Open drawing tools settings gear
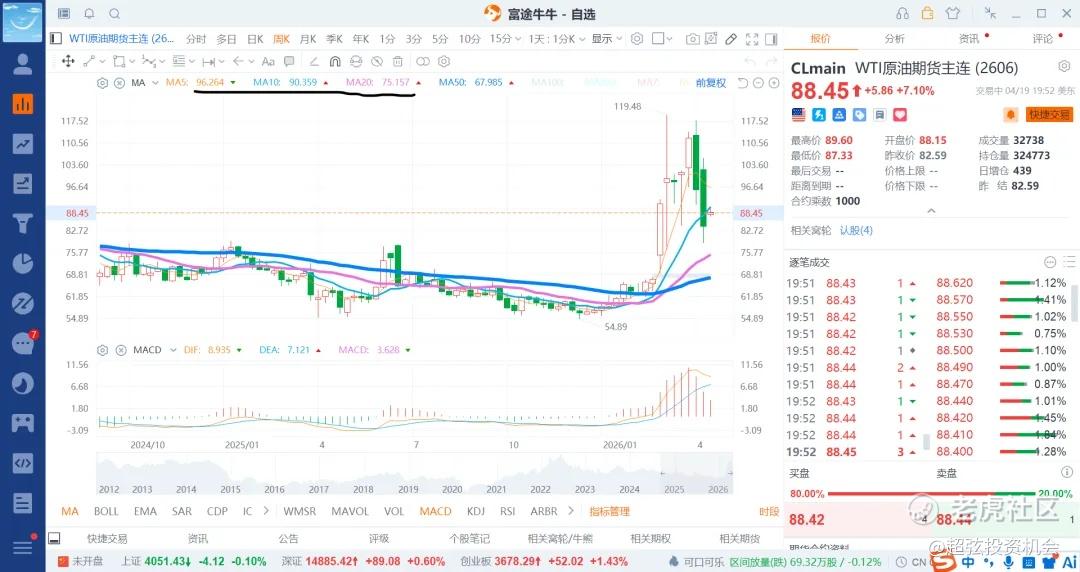 pos(444,61)
